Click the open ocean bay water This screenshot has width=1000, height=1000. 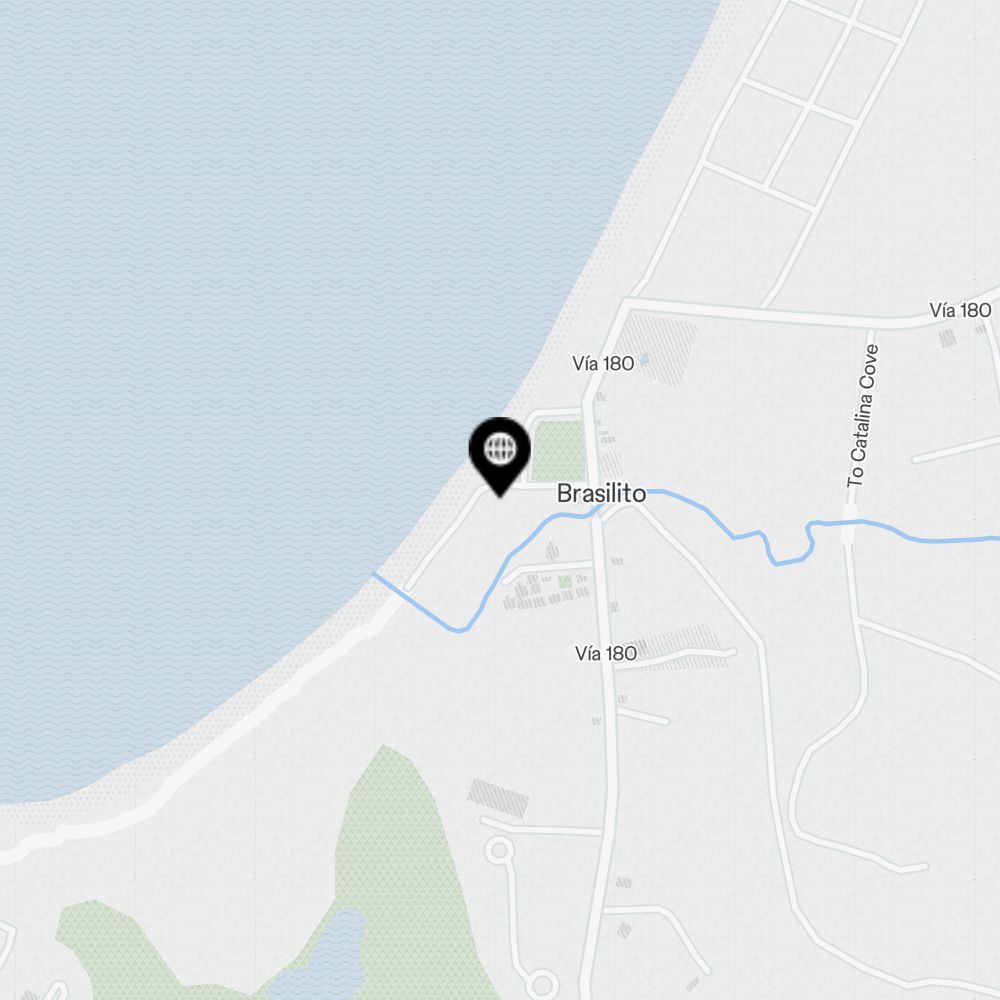point(268,319)
